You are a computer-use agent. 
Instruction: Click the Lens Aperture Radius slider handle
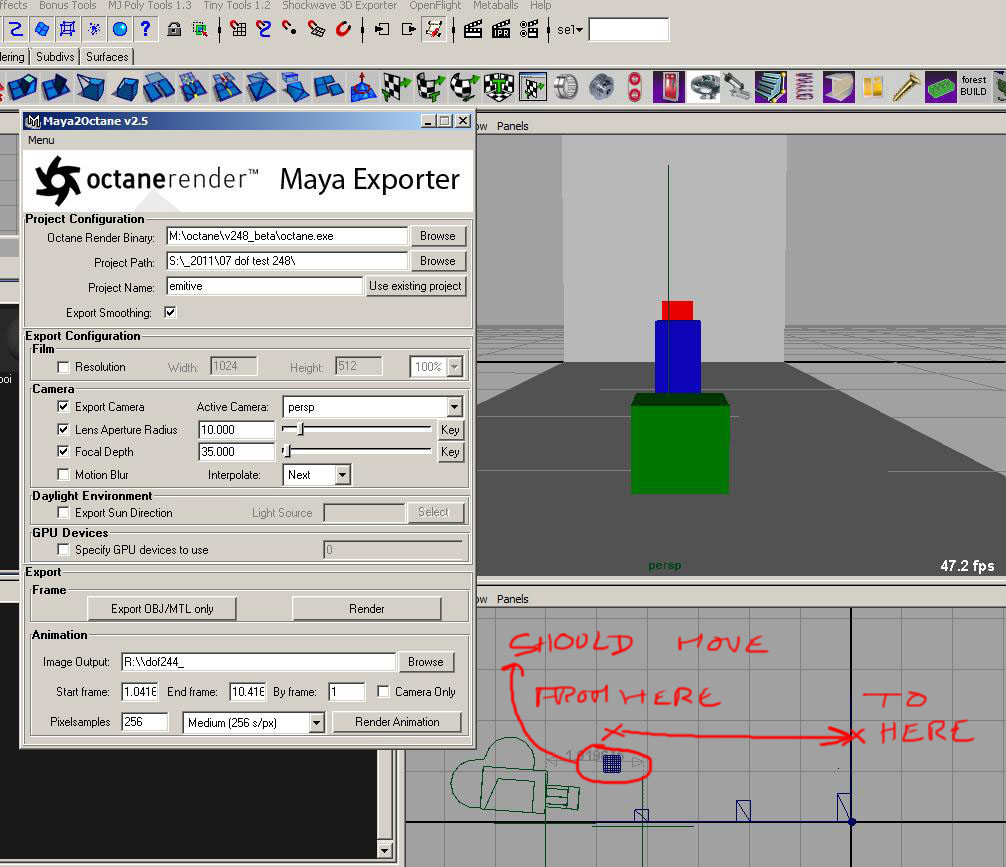click(x=300, y=429)
